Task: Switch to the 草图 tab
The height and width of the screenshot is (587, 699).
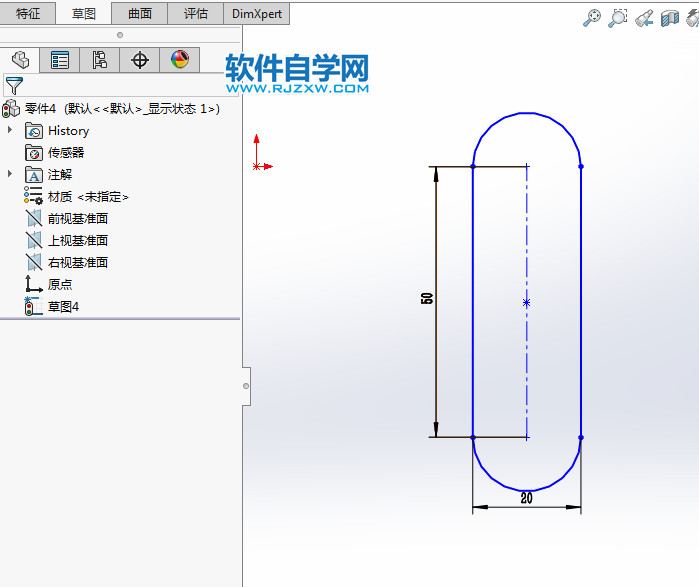Action: point(83,13)
